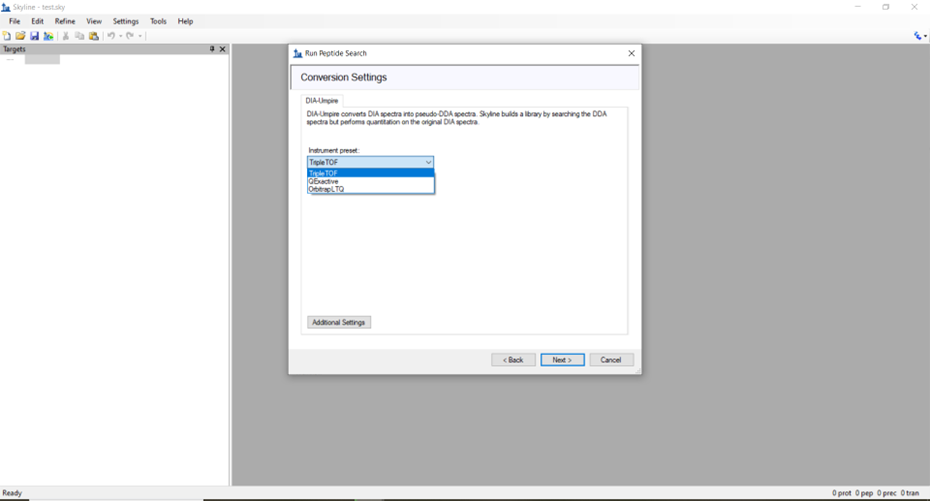Viewport: 930px width, 501px height.
Task: Click the Skyline app icon in title bar
Action: click(x=6, y=7)
